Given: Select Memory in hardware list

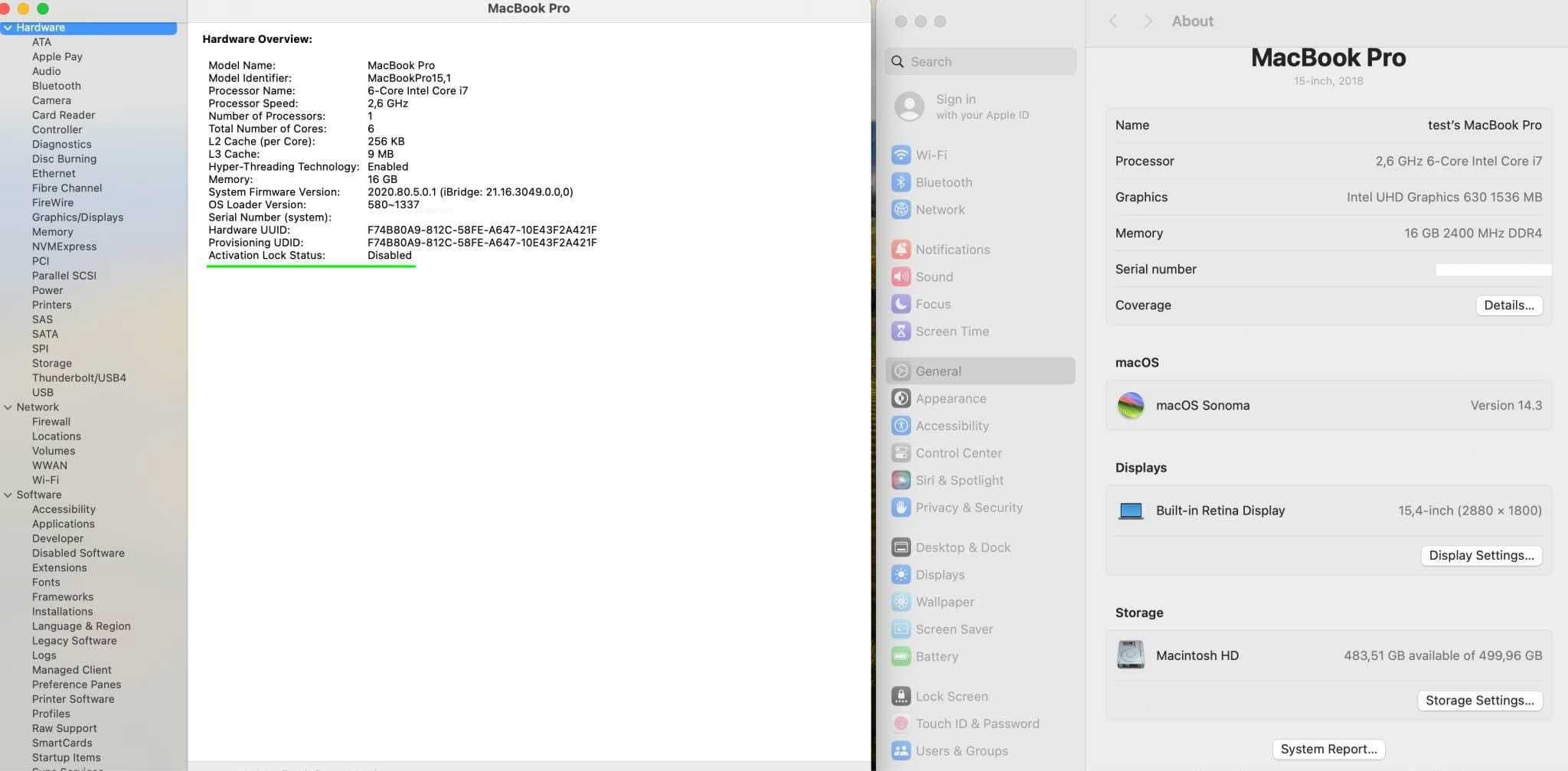Looking at the screenshot, I should click(x=53, y=232).
